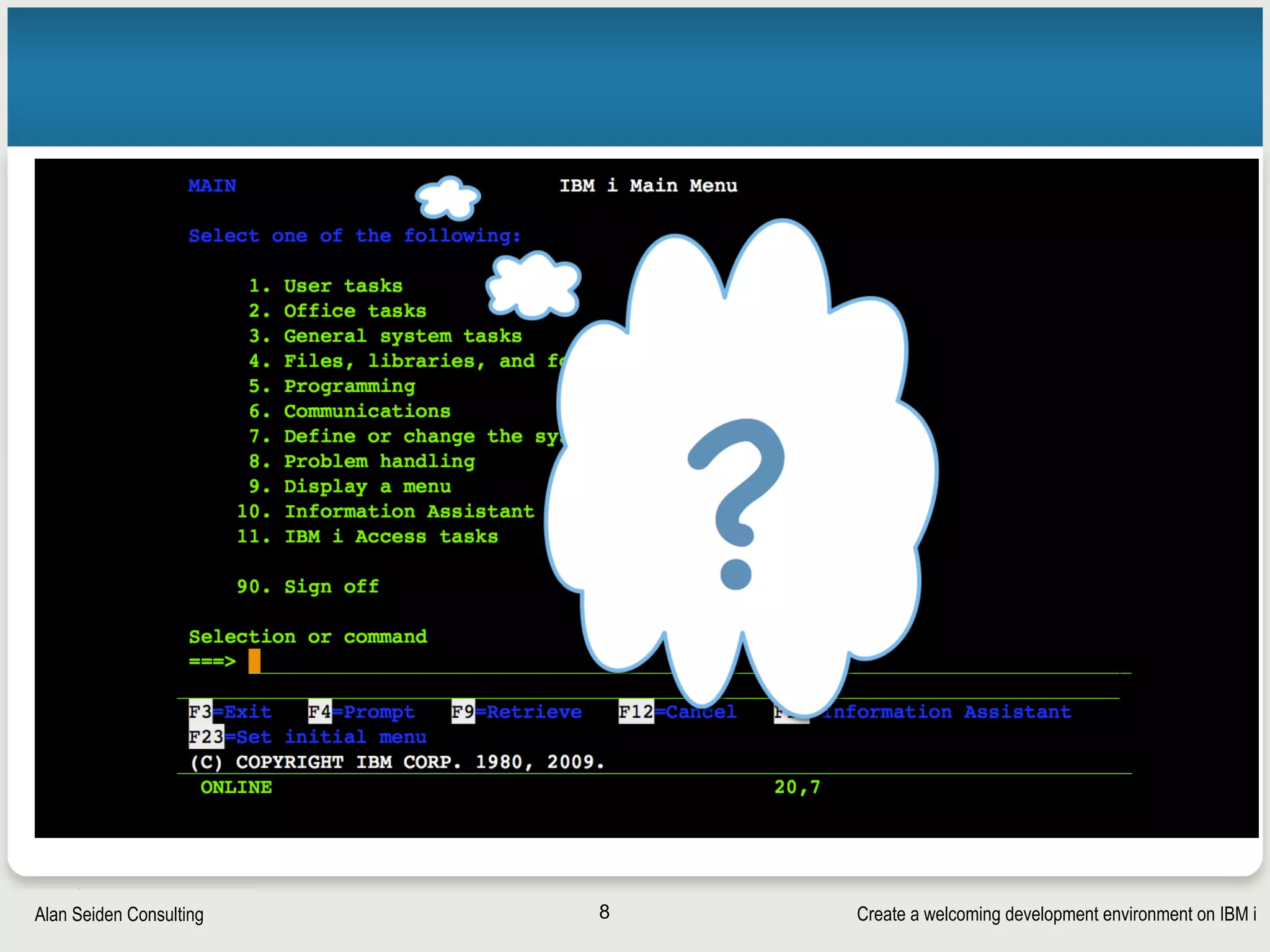Select 4. Files, libraries menu entry
The image size is (1270, 952).
pos(406,361)
